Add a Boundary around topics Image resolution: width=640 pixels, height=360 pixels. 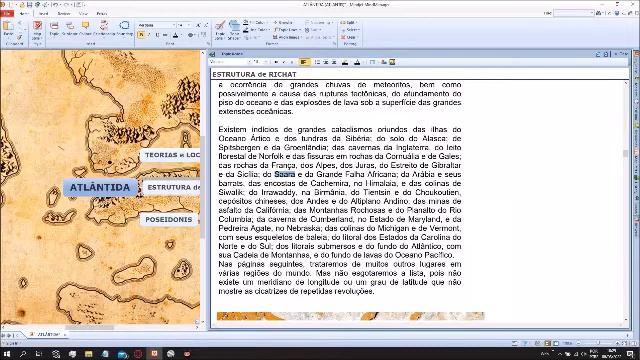(x=124, y=29)
